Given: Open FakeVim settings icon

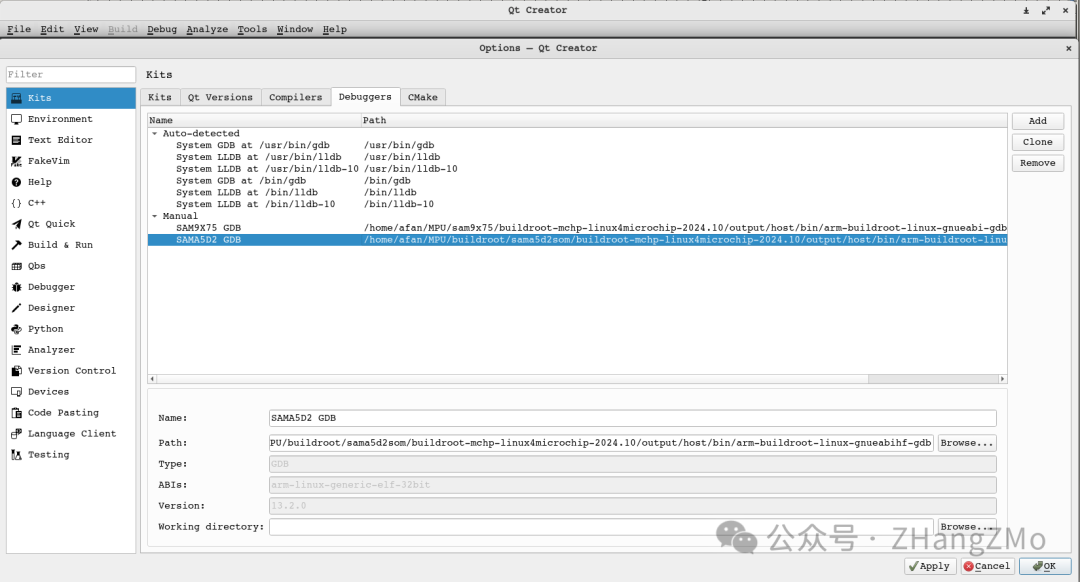Looking at the screenshot, I should coord(17,161).
